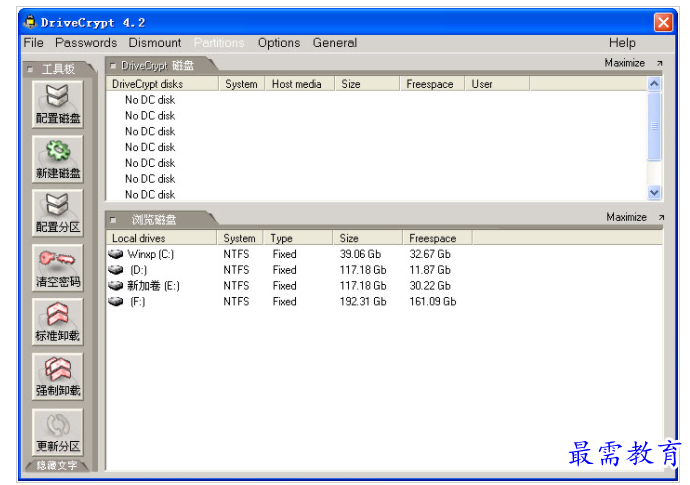Screen dimensions: 690x485
Task: Click the lower Size column header
Action: pyautogui.click(x=367, y=238)
